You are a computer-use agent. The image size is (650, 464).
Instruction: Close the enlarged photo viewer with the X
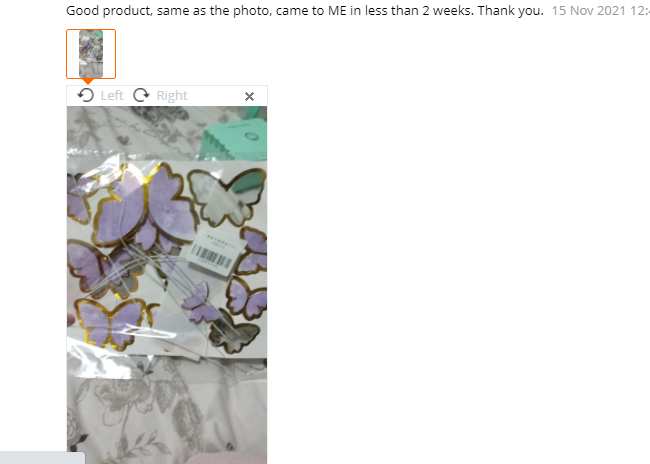click(249, 97)
